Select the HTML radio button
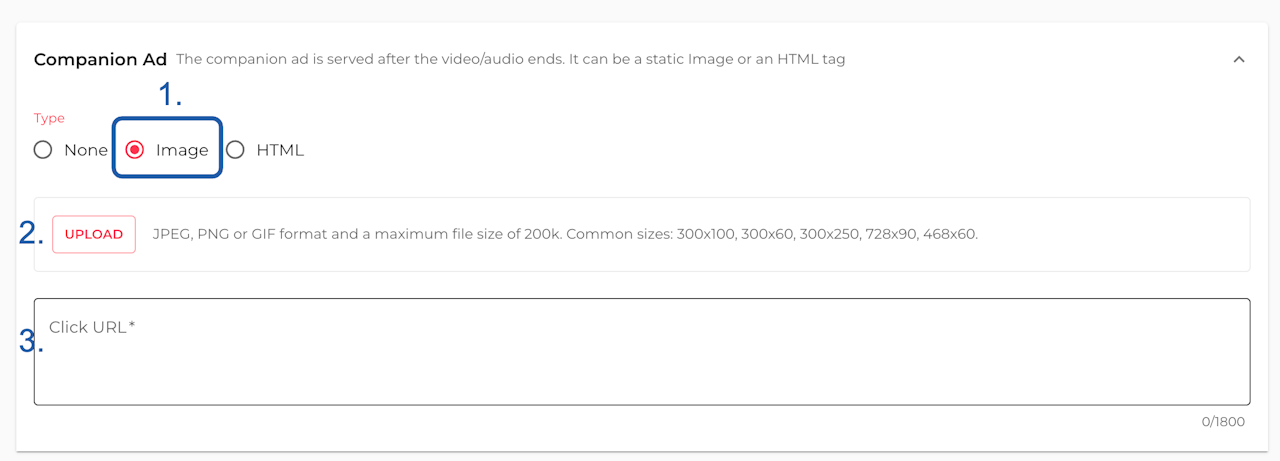This screenshot has height=461, width=1280. pyautogui.click(x=235, y=150)
